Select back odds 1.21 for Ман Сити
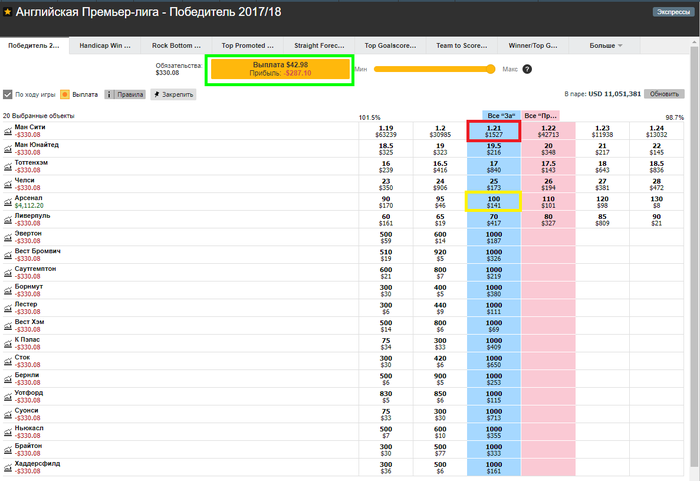 point(494,131)
